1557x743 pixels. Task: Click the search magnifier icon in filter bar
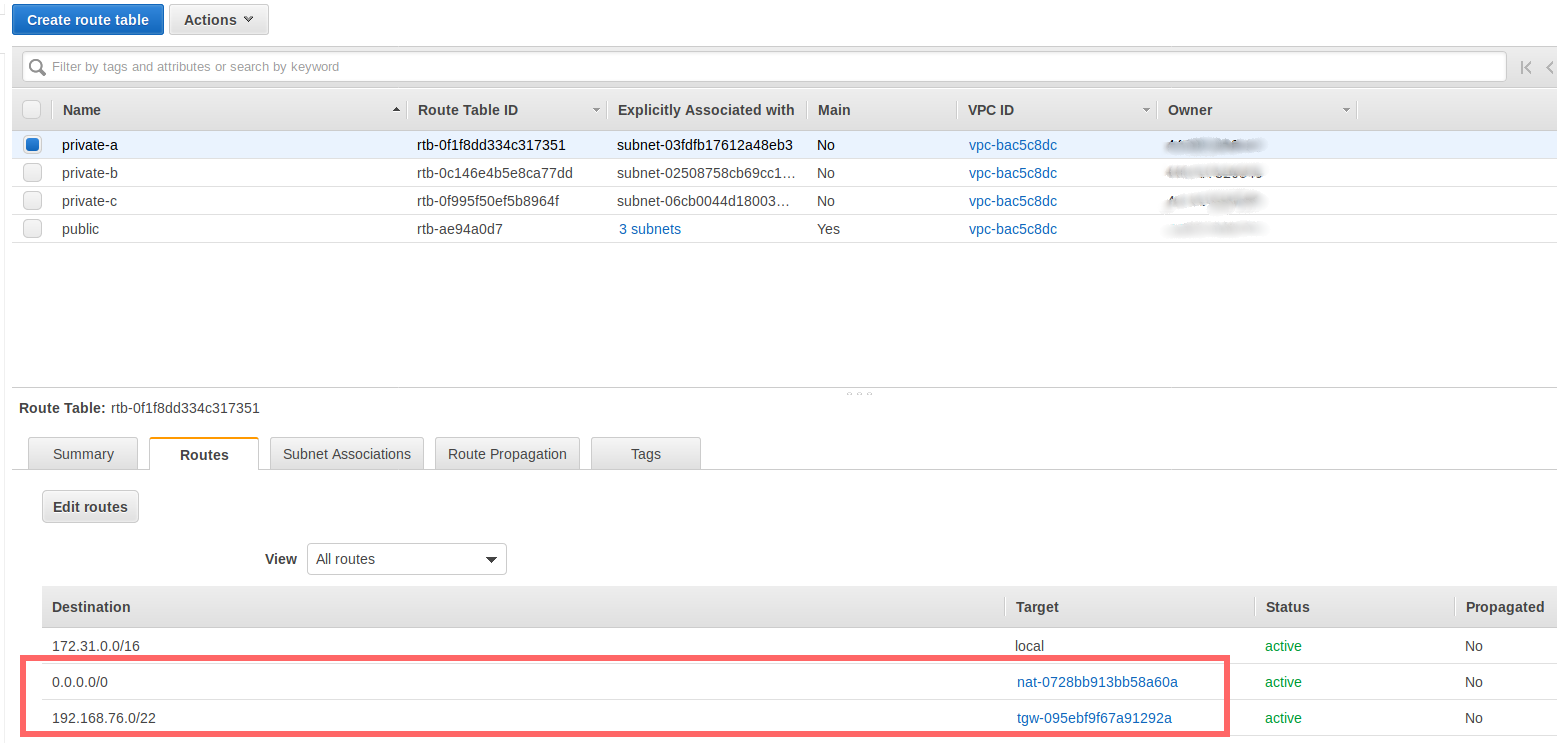(x=38, y=67)
